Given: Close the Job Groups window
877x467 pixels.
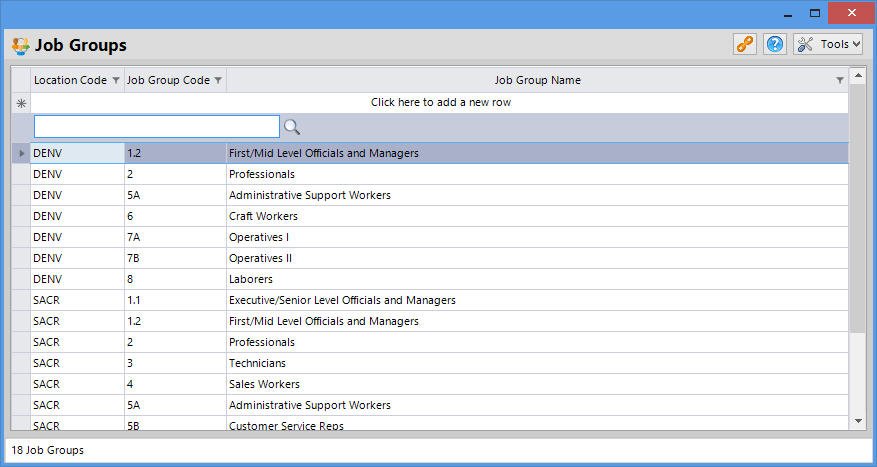Looking at the screenshot, I should point(851,13).
